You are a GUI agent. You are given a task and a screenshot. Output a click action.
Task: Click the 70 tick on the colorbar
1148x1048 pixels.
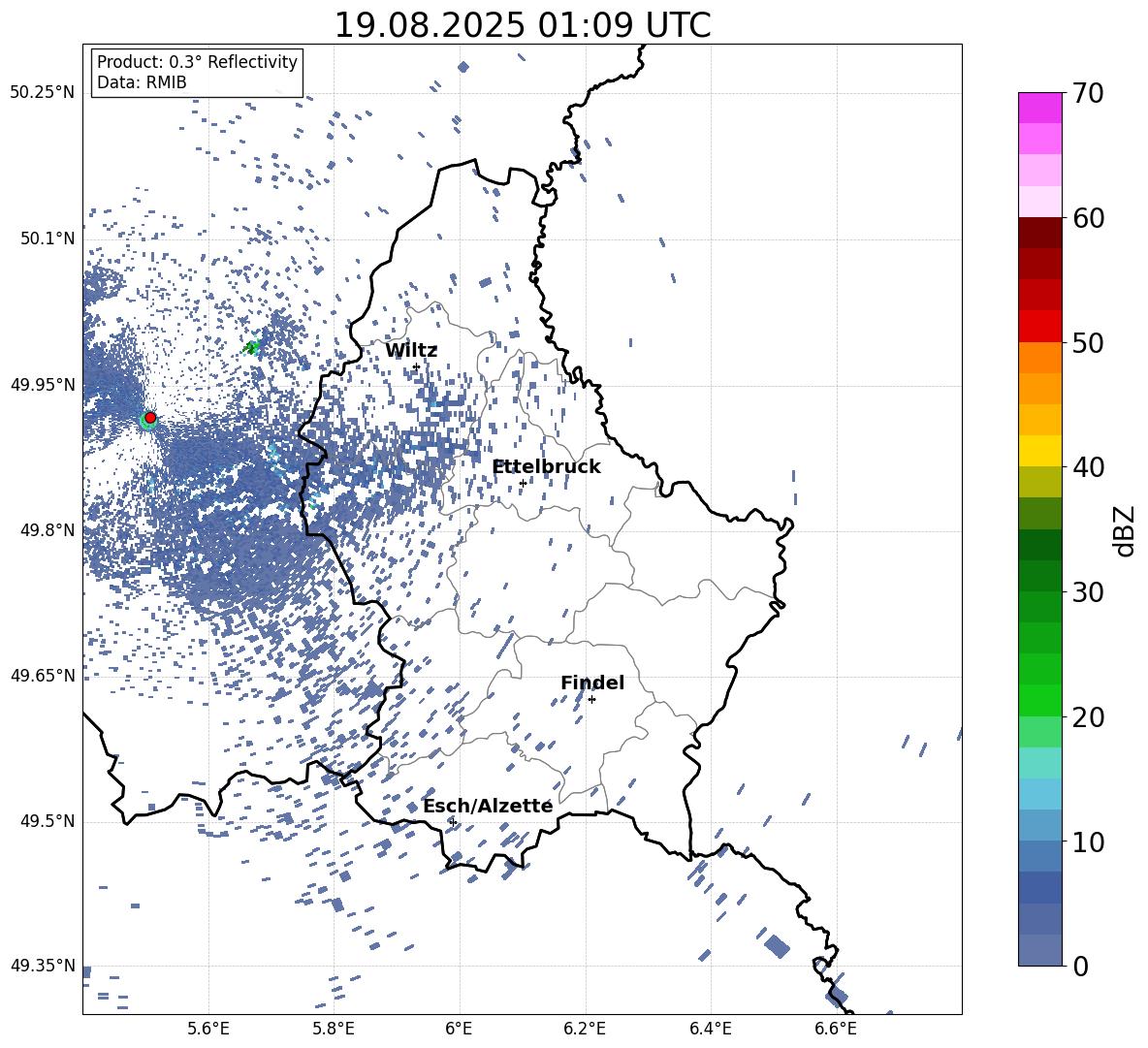1087,93
